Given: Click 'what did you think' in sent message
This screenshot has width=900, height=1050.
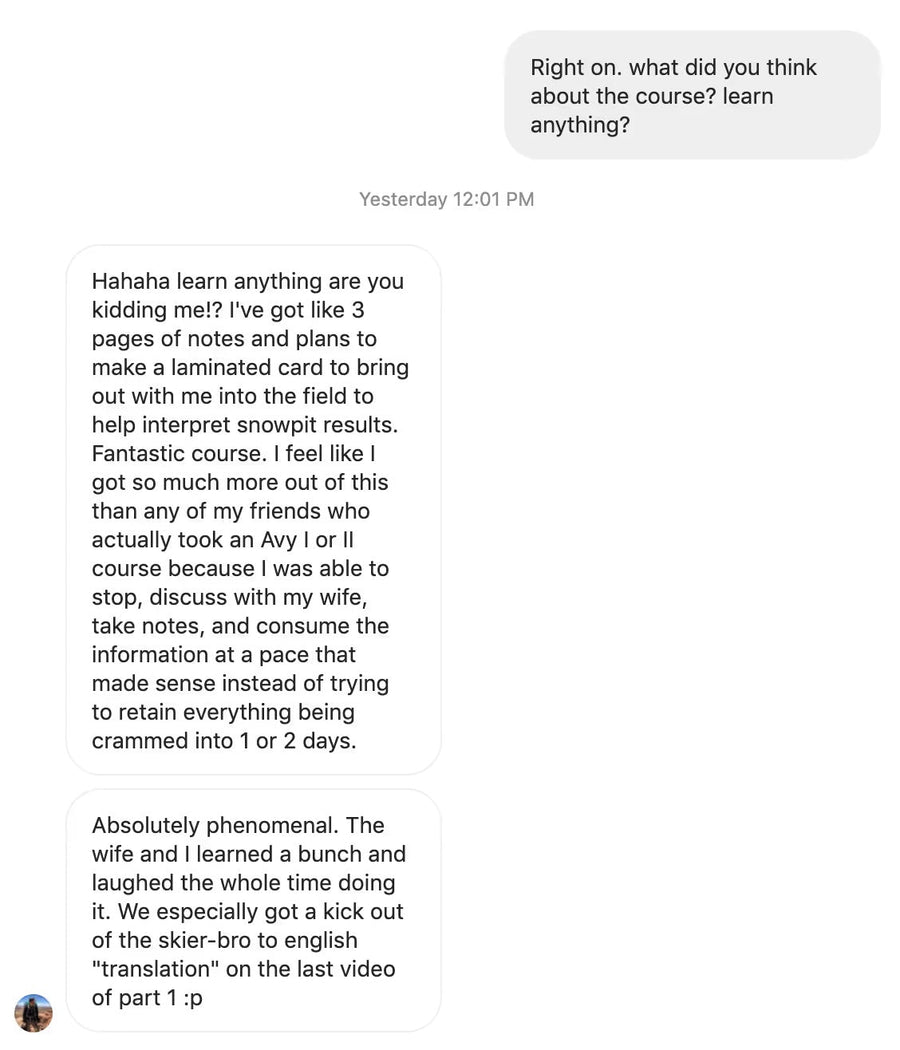Looking at the screenshot, I should click(723, 67).
